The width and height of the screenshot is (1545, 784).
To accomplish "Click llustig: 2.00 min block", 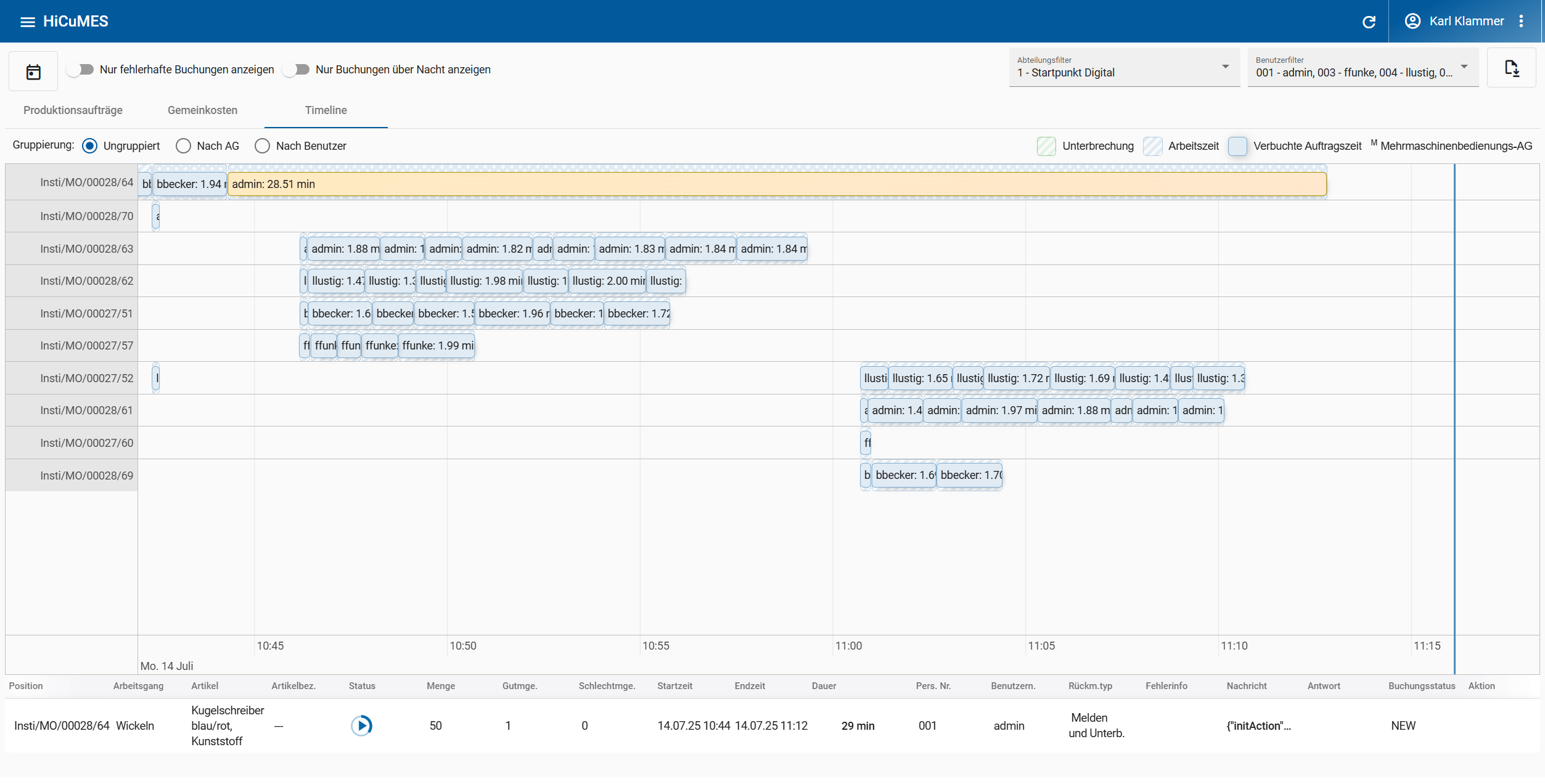I will tap(607, 281).
